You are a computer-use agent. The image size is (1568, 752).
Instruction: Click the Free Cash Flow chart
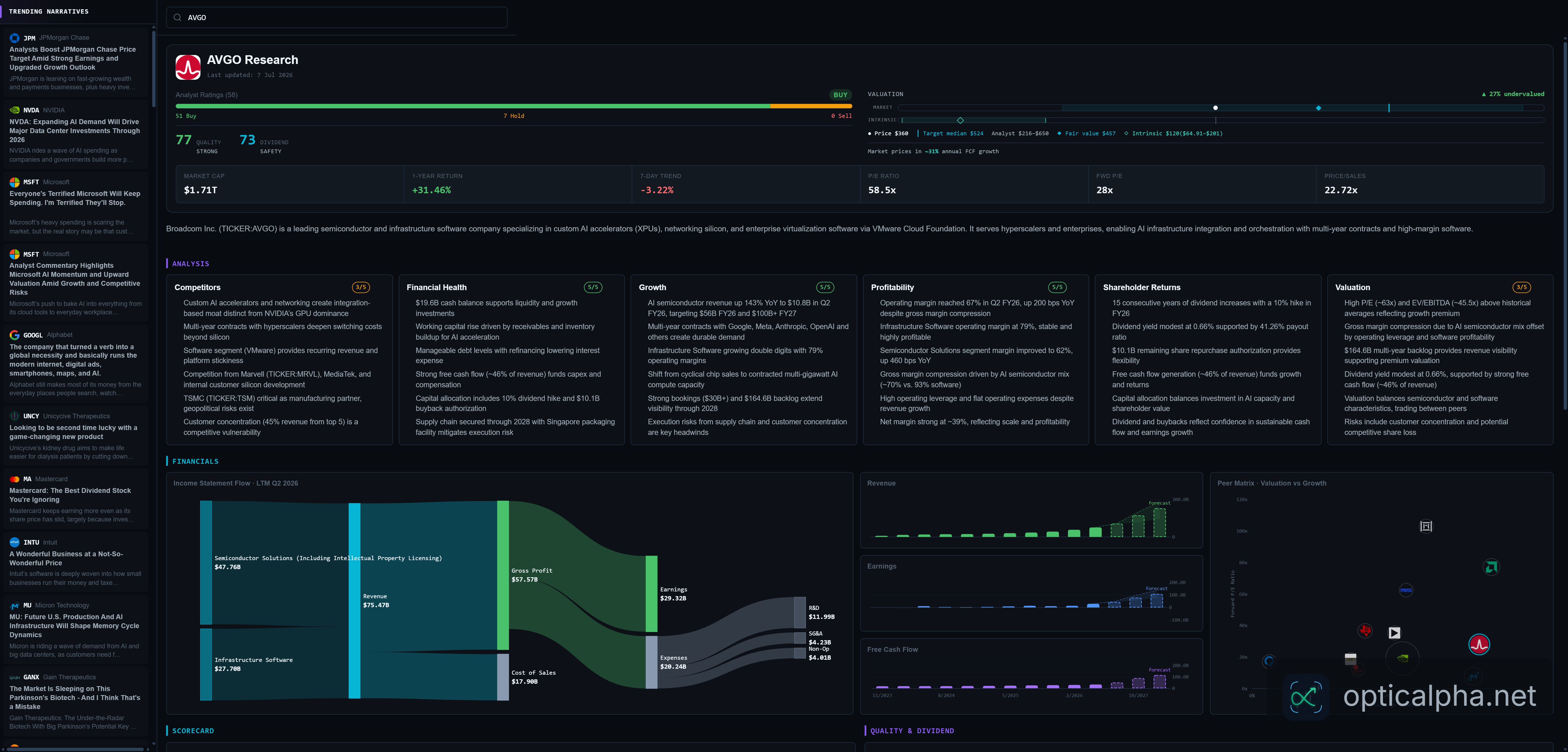[1031, 676]
